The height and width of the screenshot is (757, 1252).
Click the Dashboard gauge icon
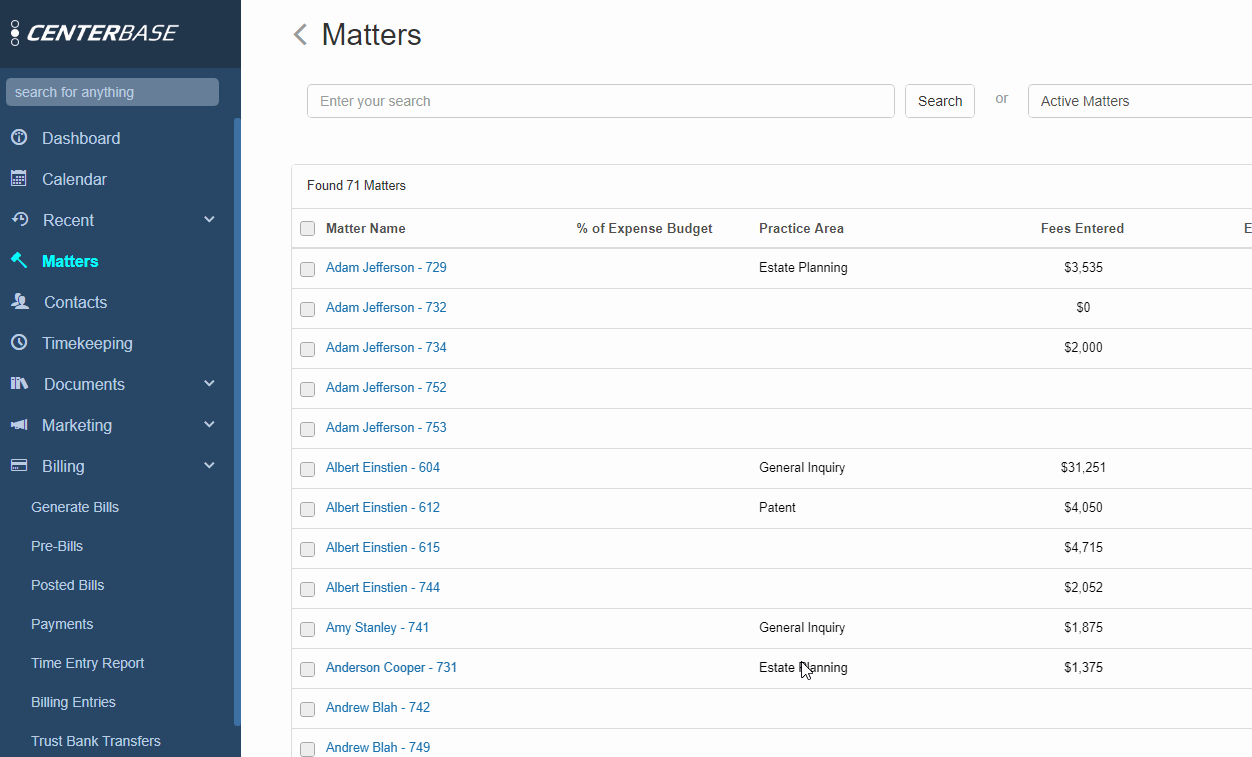pos(19,138)
